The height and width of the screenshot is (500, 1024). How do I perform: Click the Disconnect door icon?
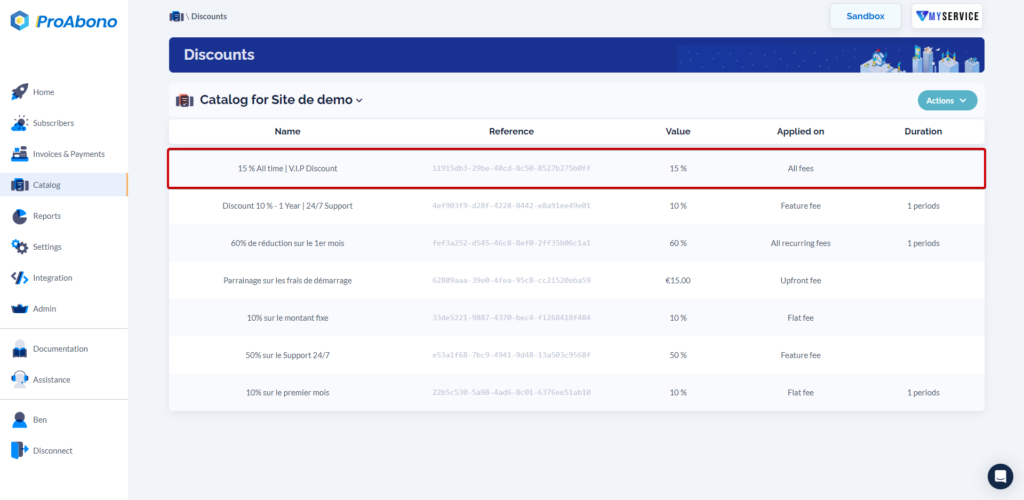(20, 450)
